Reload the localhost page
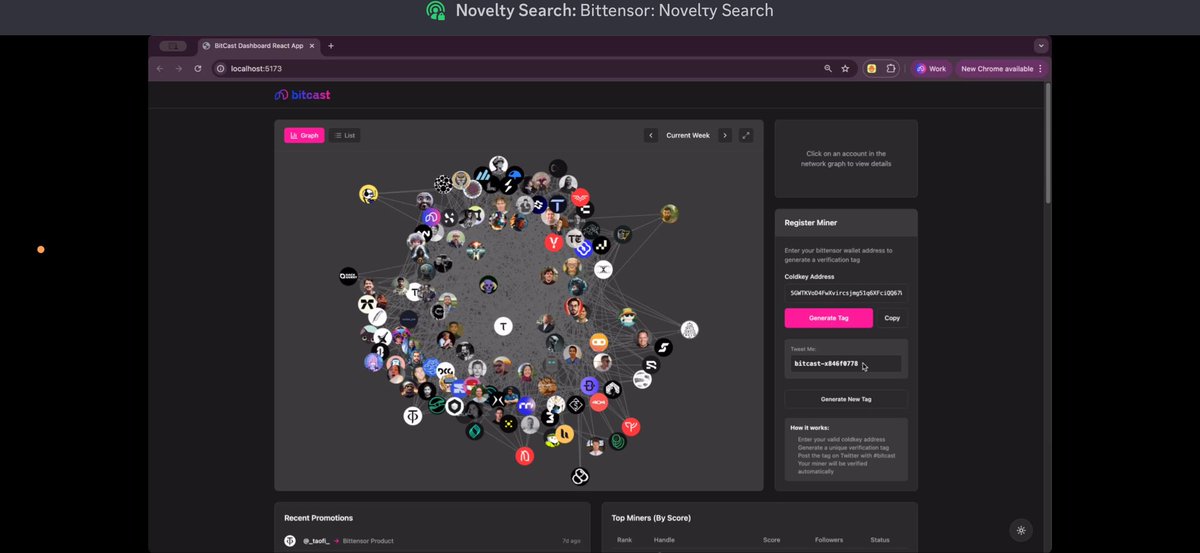 [198, 68]
